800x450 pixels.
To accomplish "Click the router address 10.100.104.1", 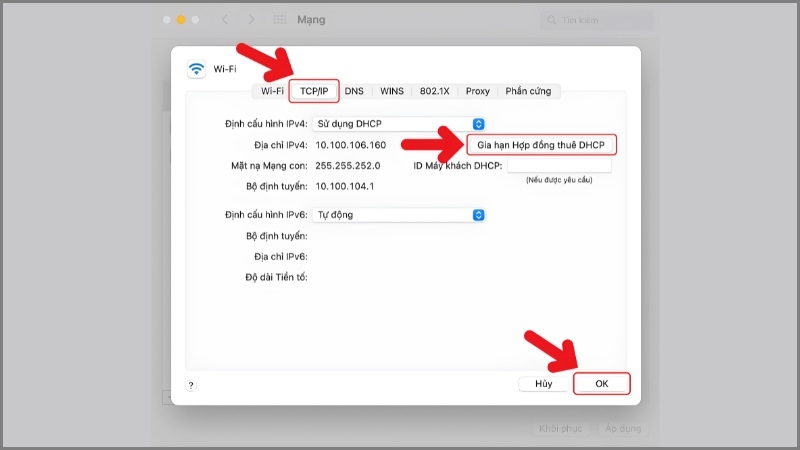I will click(x=344, y=186).
